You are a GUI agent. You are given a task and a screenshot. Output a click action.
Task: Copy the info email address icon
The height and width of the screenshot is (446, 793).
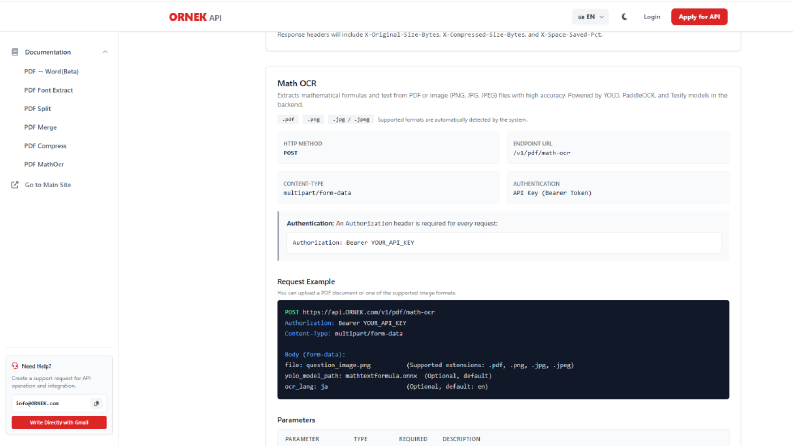pos(96,403)
